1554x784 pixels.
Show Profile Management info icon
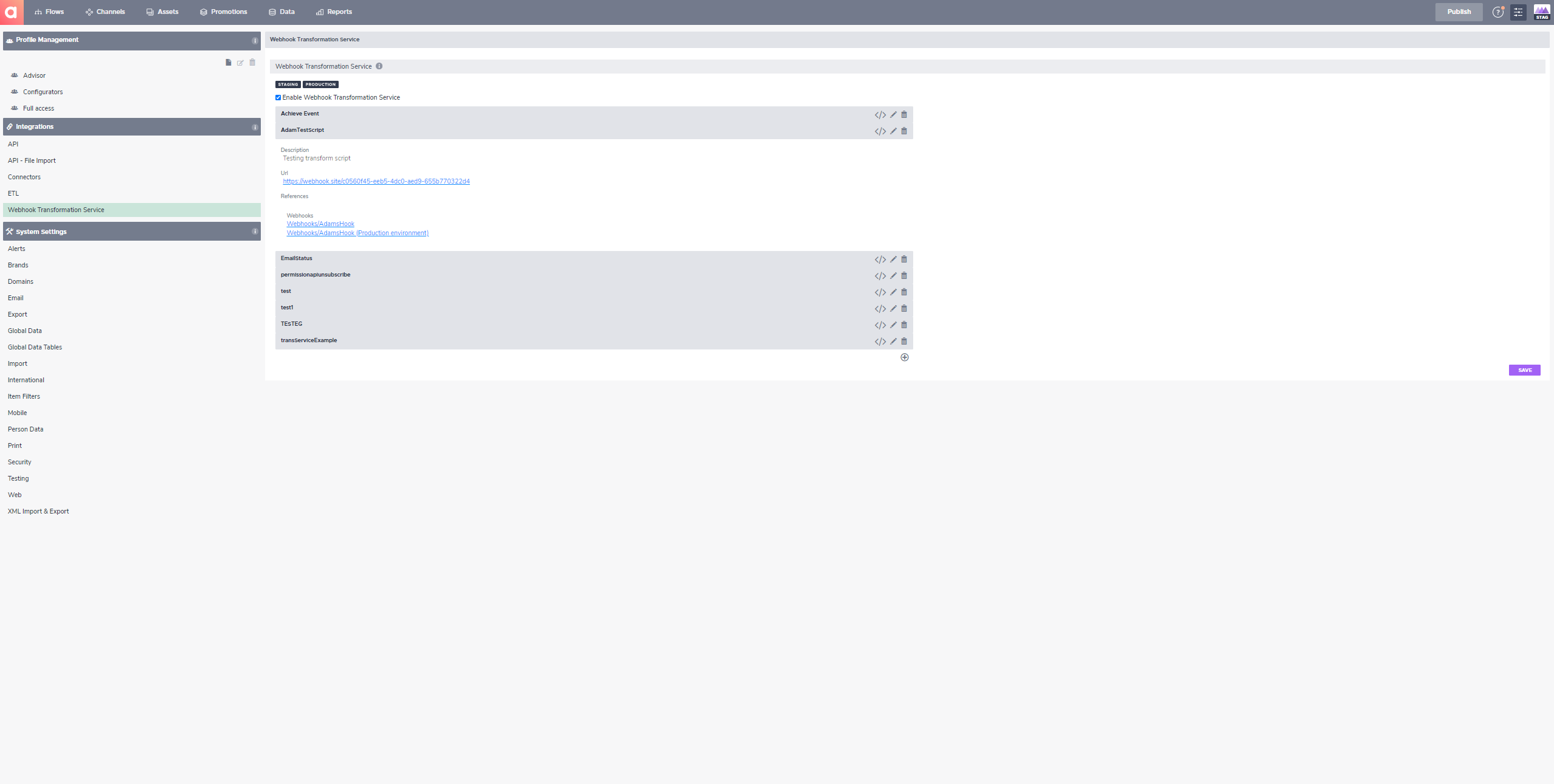tap(255, 41)
